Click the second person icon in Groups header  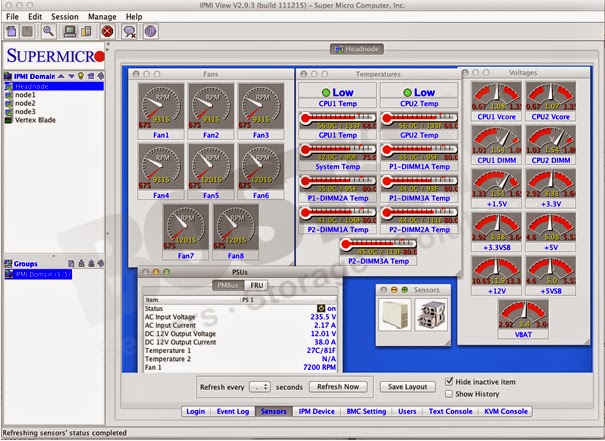pos(91,264)
